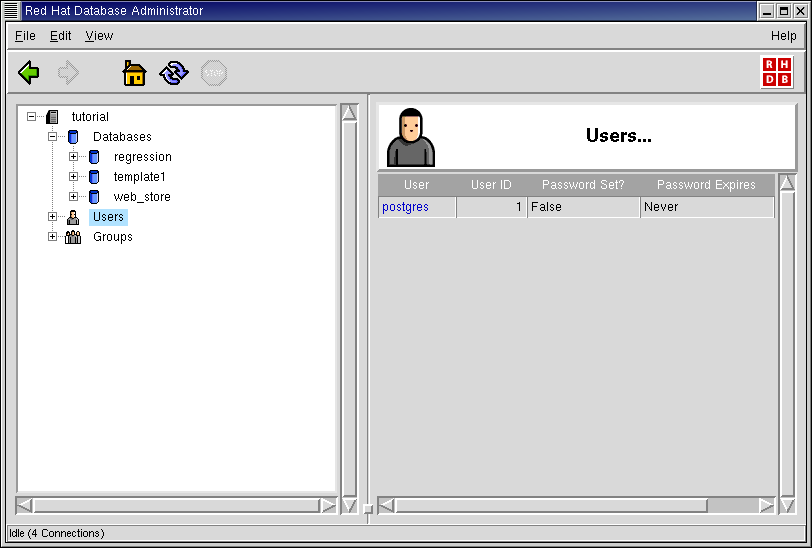
Task: Click the regression database icon
Action: (94, 156)
